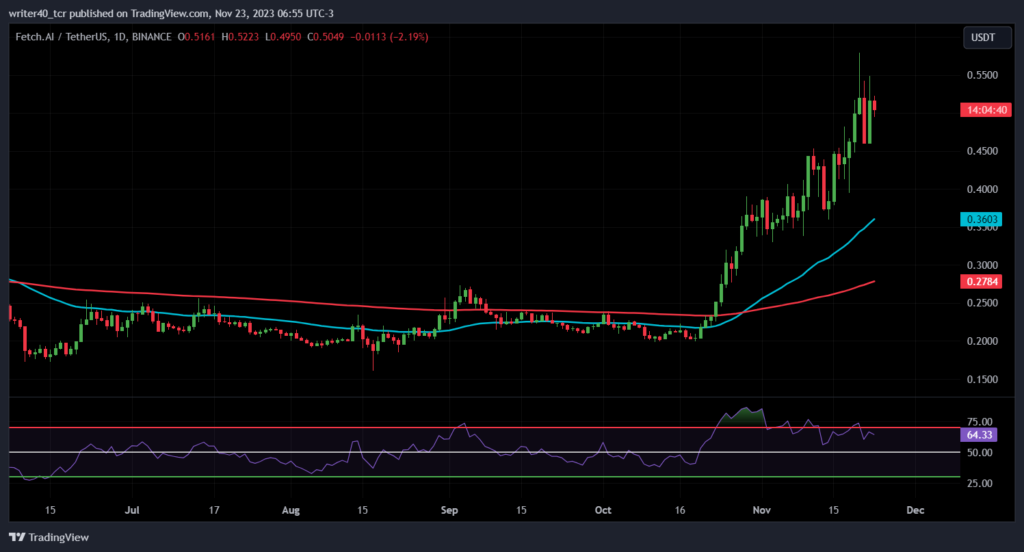Viewport: 1024px width, 552px height.
Task: Click the cyan moving average label 0.3603
Action: [x=981, y=219]
